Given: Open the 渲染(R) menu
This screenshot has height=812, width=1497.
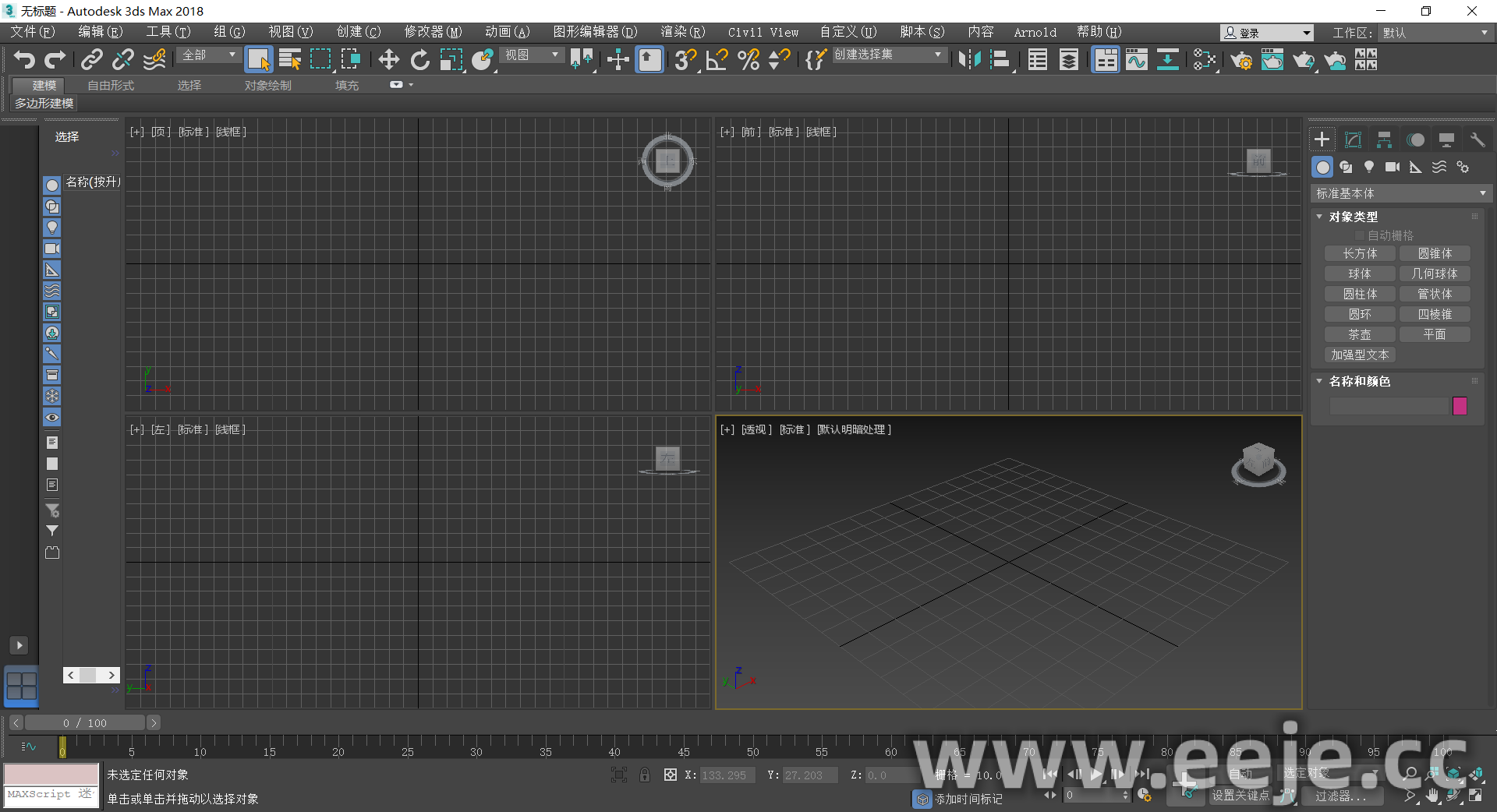Looking at the screenshot, I should tap(682, 32).
